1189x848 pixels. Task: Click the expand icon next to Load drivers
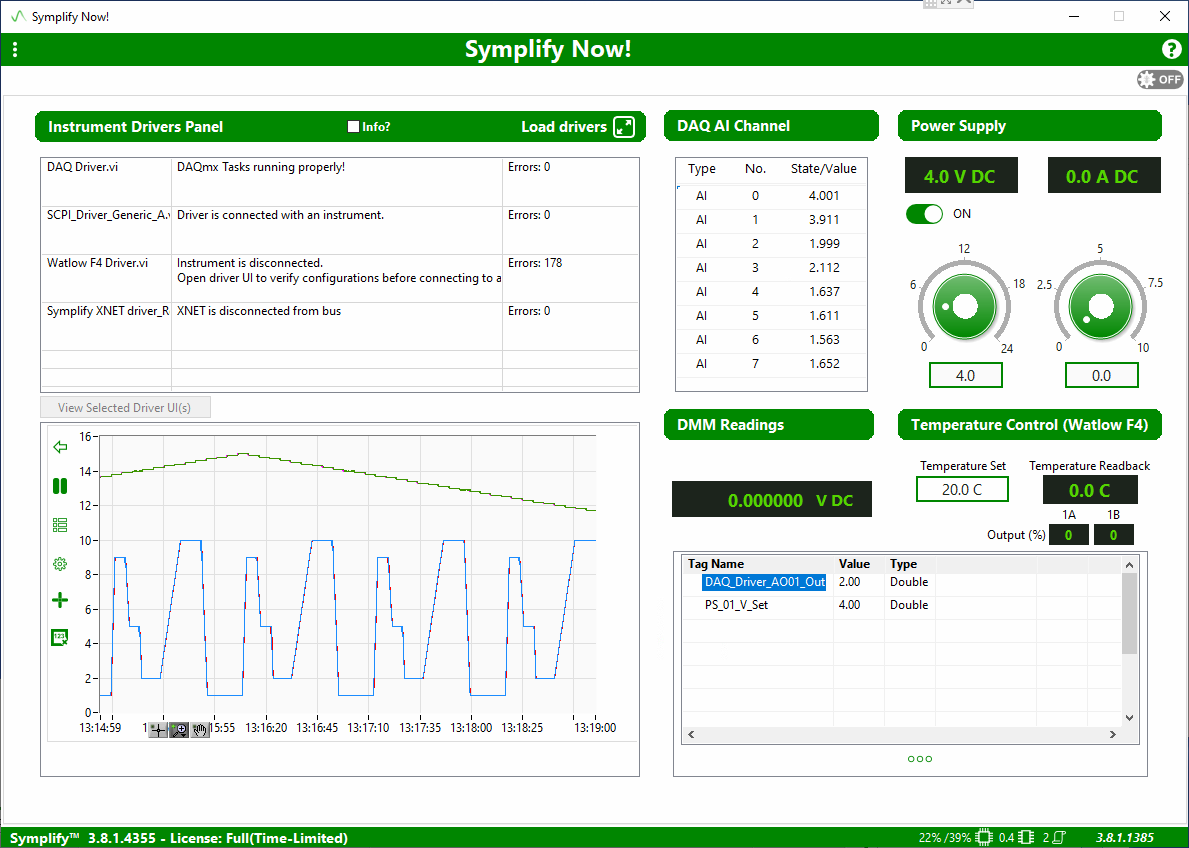click(625, 127)
